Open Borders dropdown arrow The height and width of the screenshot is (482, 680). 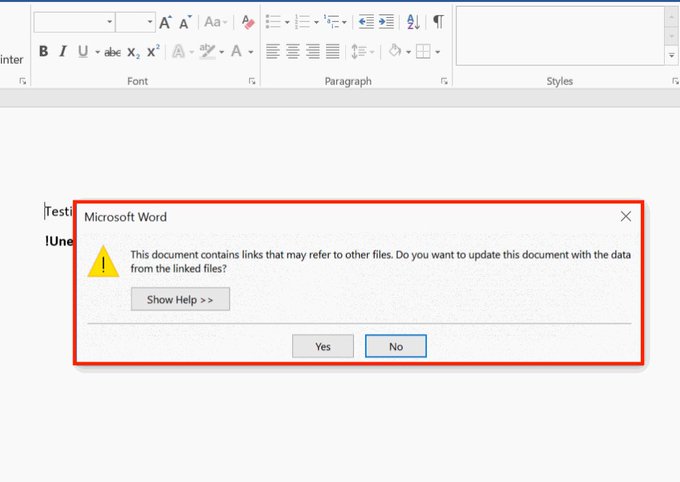coord(438,52)
